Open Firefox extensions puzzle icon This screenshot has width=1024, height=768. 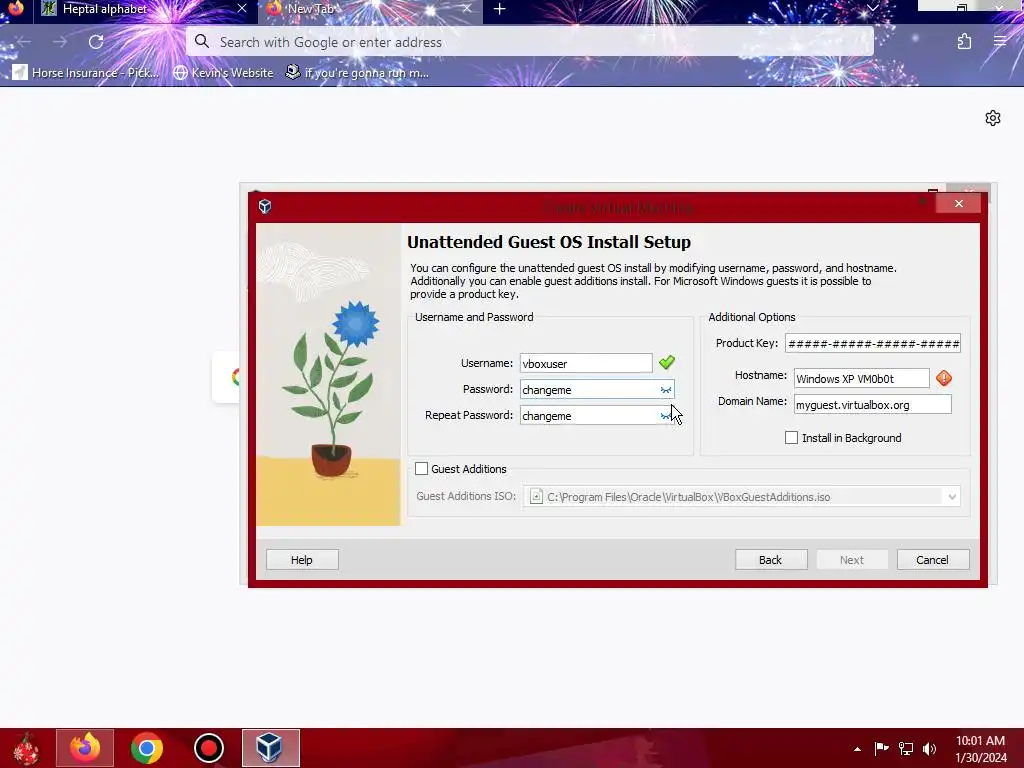(x=964, y=42)
